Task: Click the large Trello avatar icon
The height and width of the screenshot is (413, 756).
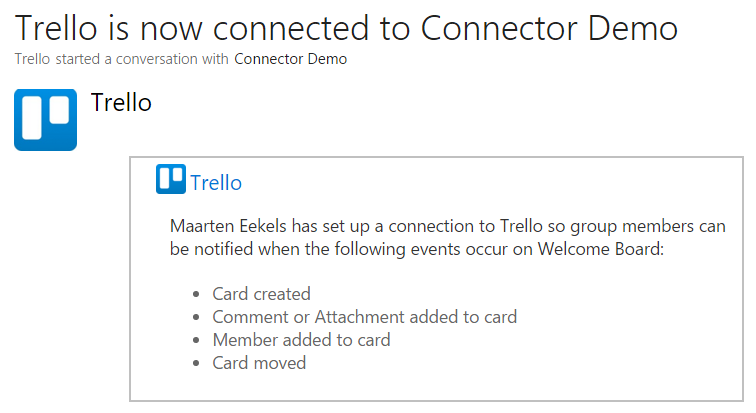Action: point(45,120)
